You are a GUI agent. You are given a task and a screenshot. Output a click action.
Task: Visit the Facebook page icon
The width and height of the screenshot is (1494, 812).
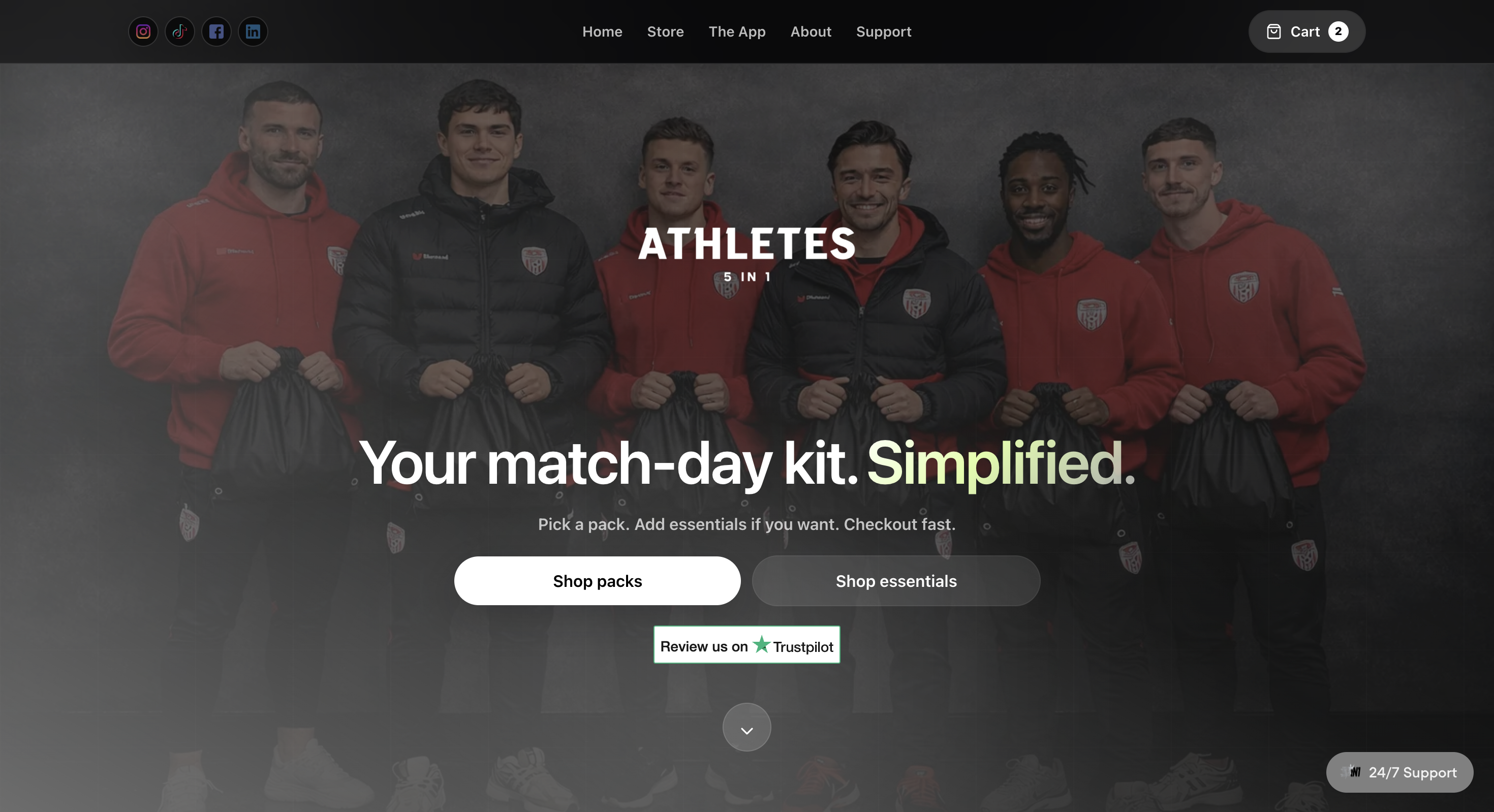tap(216, 32)
